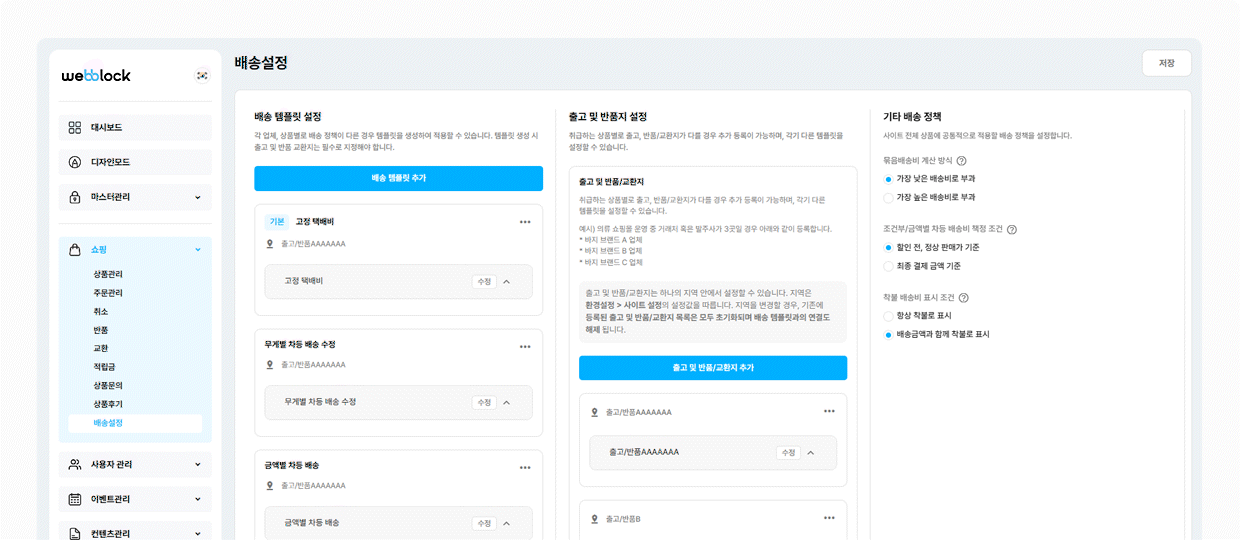This screenshot has width=1240, height=540.
Task: Click the location pin heading the 출고/반품AAAAAAA card
Action: click(594, 412)
